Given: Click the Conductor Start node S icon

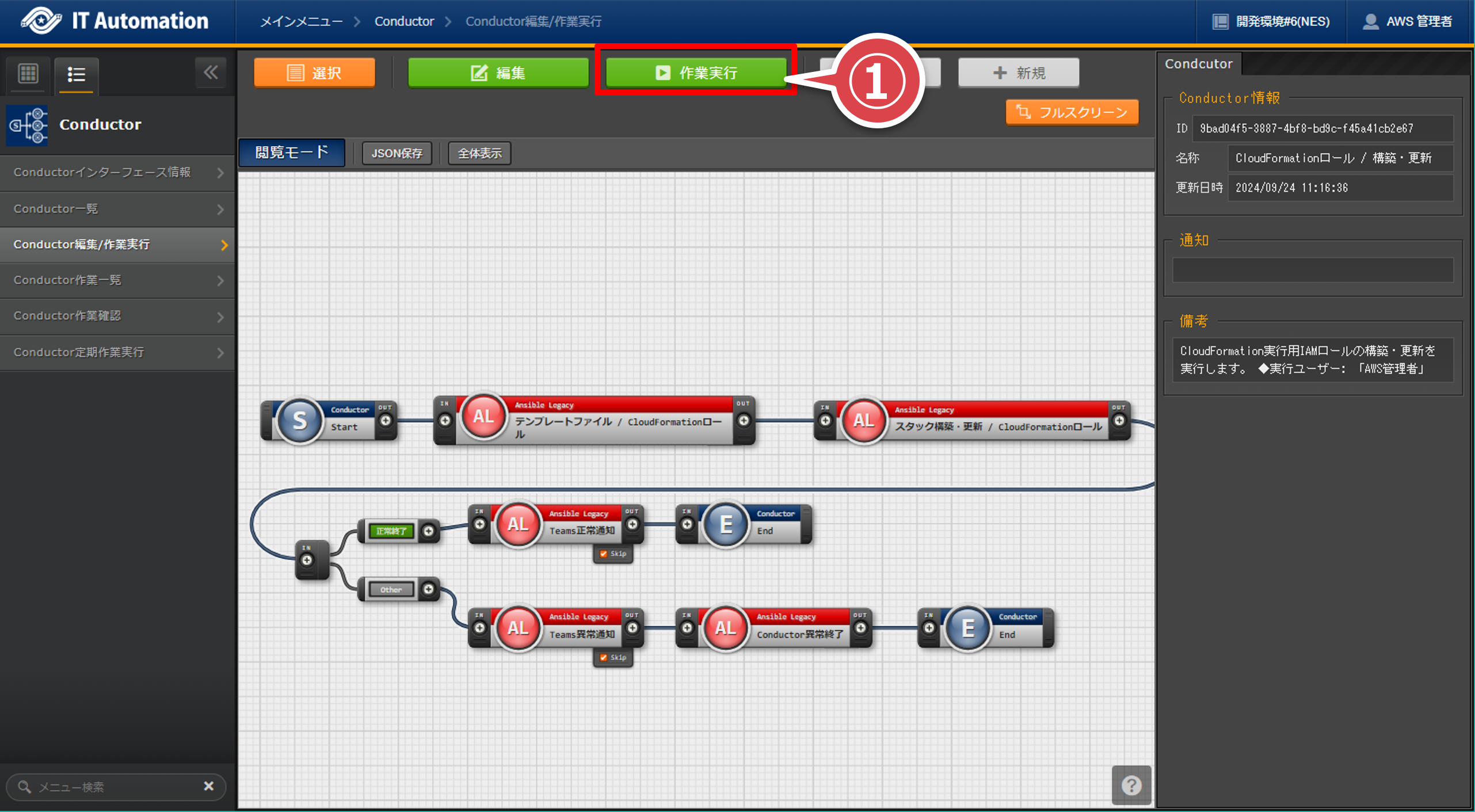Looking at the screenshot, I should [299, 421].
